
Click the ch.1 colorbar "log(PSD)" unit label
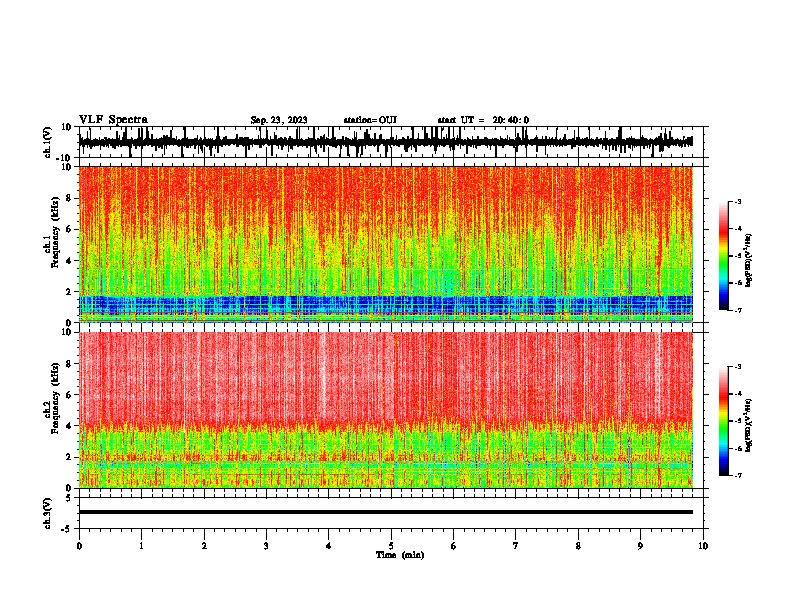(x=749, y=261)
